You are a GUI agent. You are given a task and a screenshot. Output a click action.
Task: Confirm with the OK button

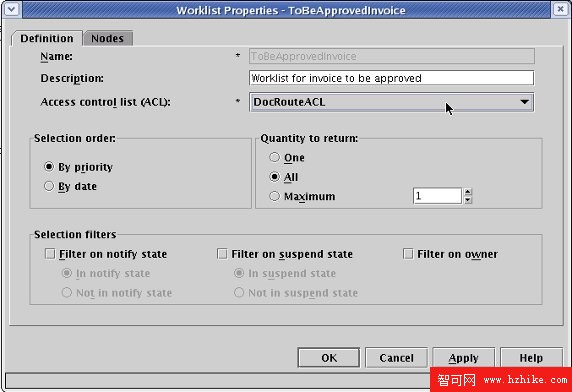click(x=329, y=358)
